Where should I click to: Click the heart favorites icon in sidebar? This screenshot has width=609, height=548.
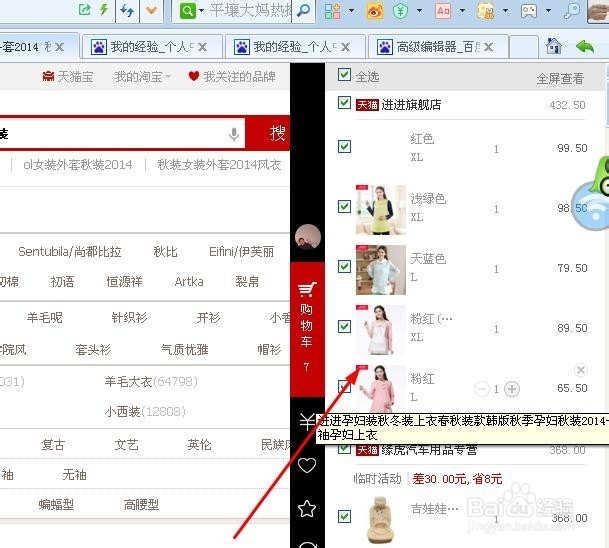click(x=307, y=465)
